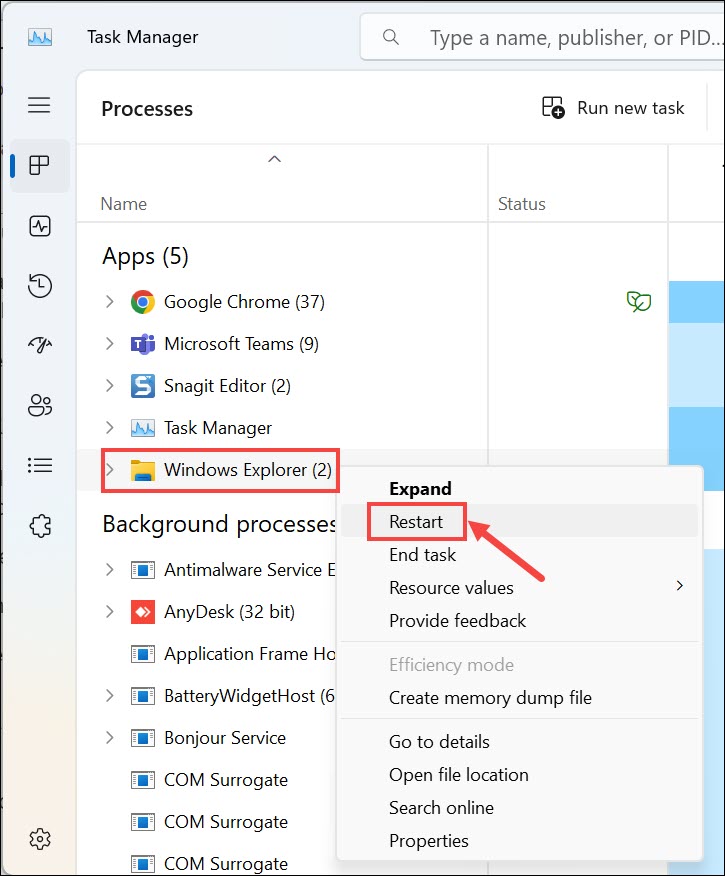Collapse the Name column sort chevron

[x=273, y=158]
